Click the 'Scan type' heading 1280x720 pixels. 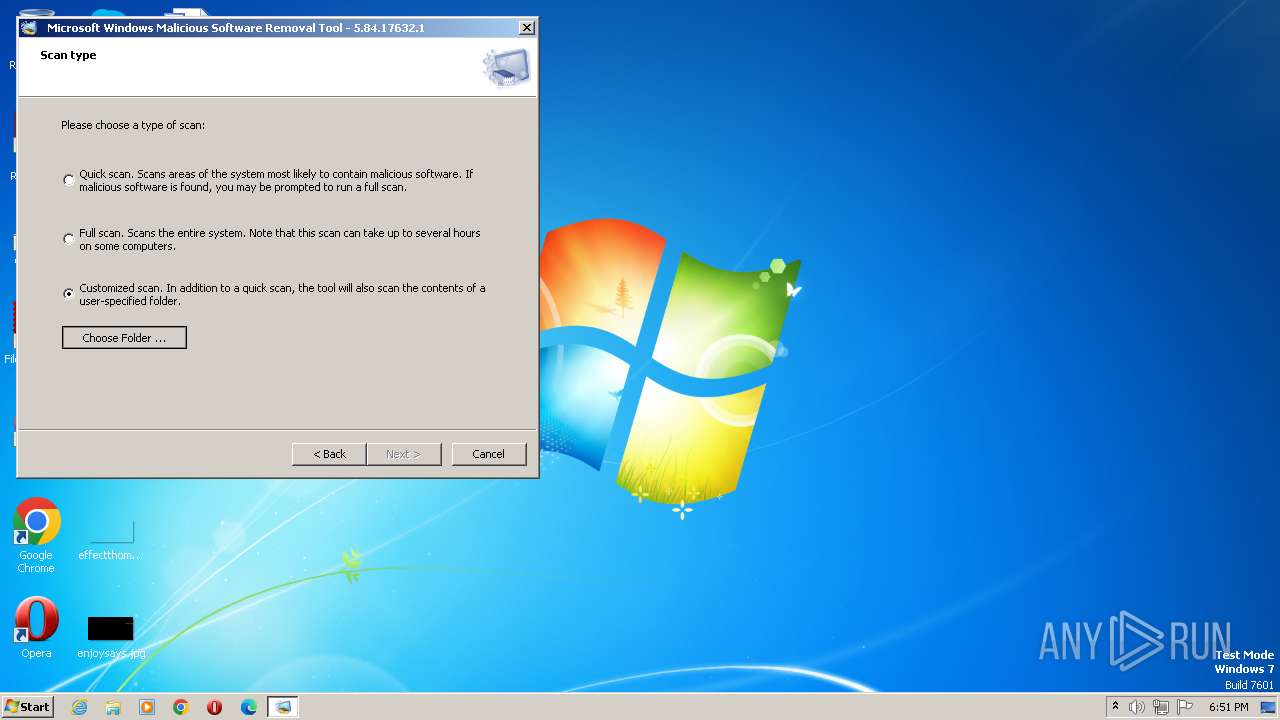coord(68,55)
